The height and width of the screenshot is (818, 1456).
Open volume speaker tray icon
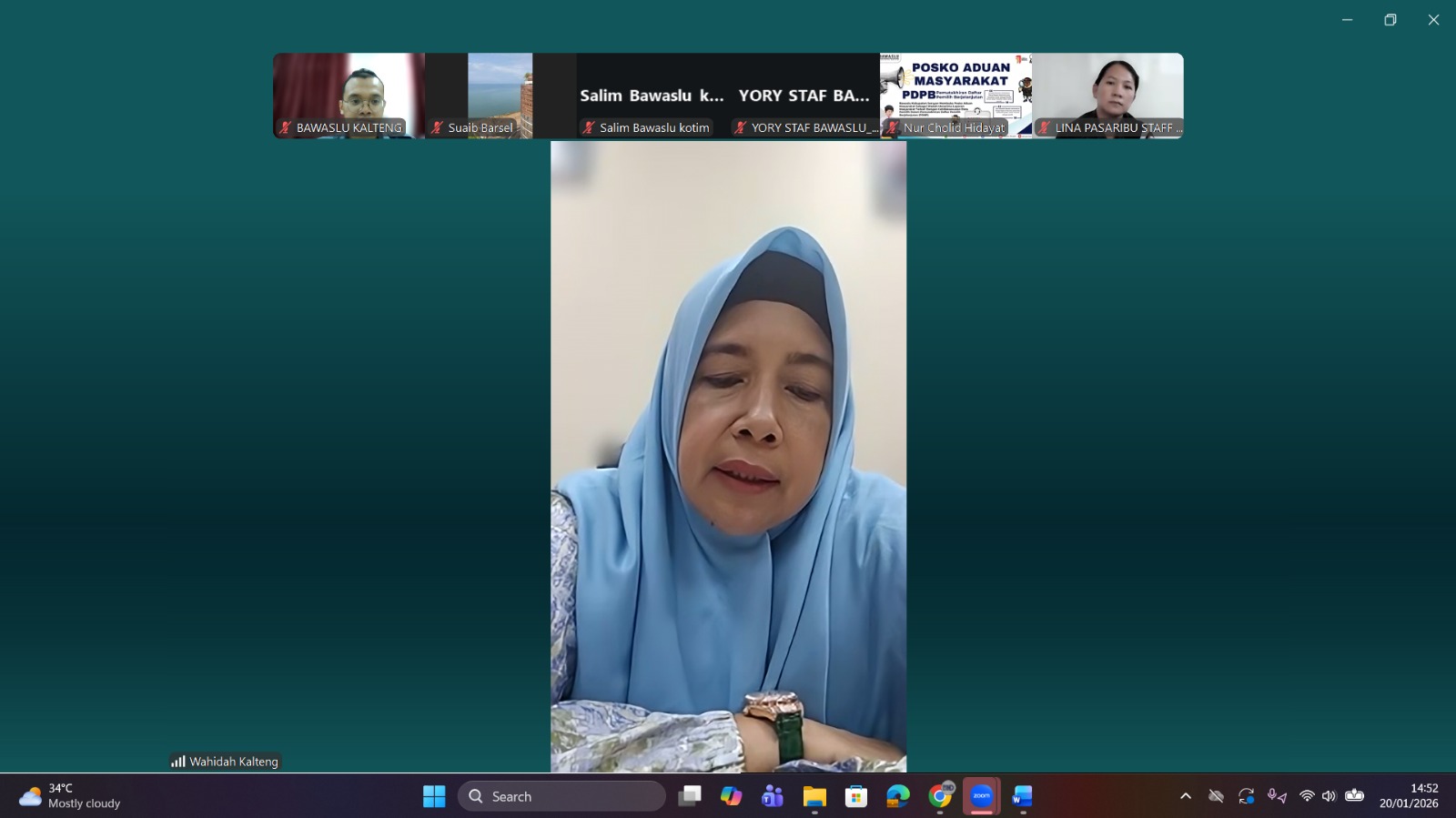[x=1329, y=796]
